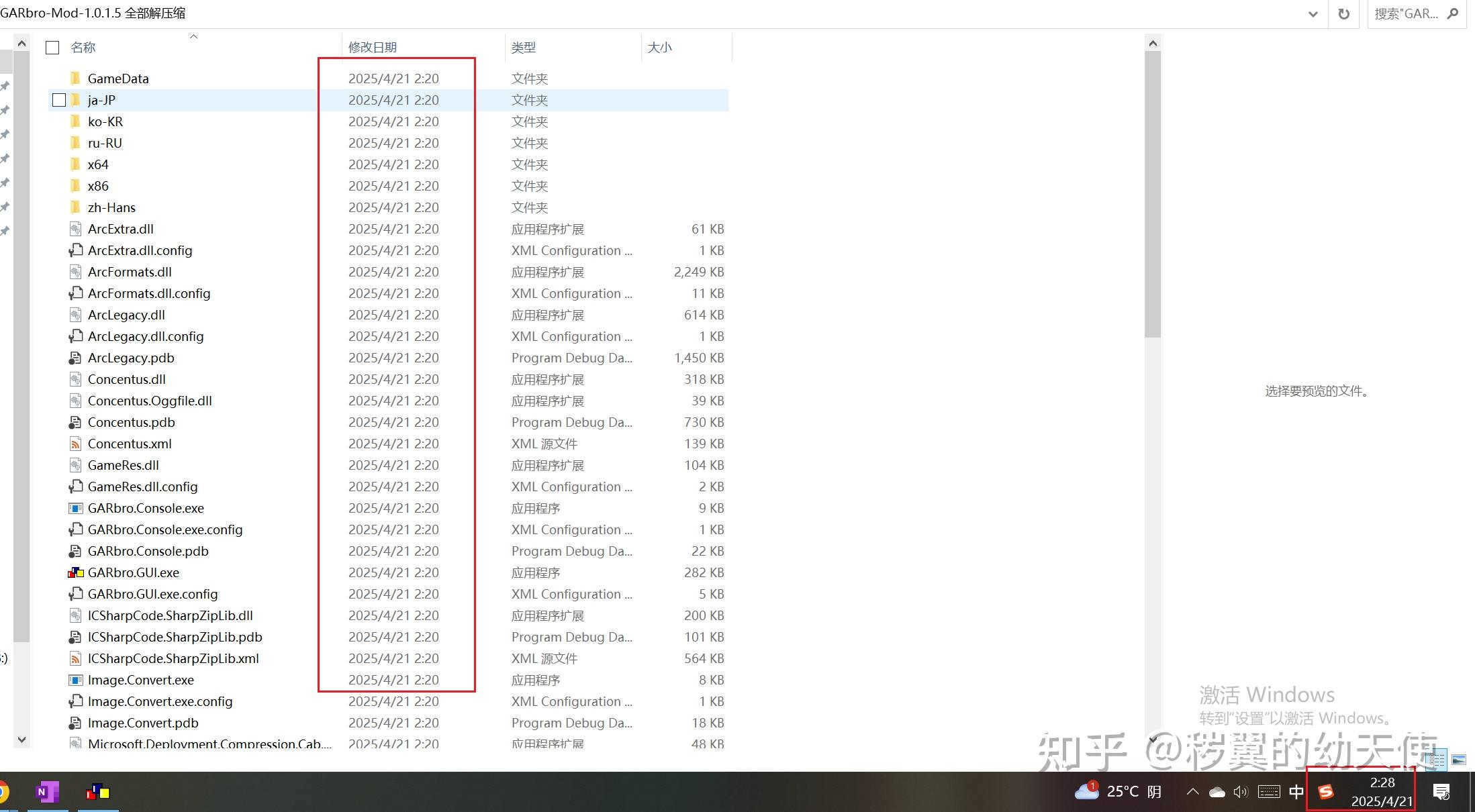Check the ja-JP folder checkbox
This screenshot has height=812, width=1475.
point(59,100)
